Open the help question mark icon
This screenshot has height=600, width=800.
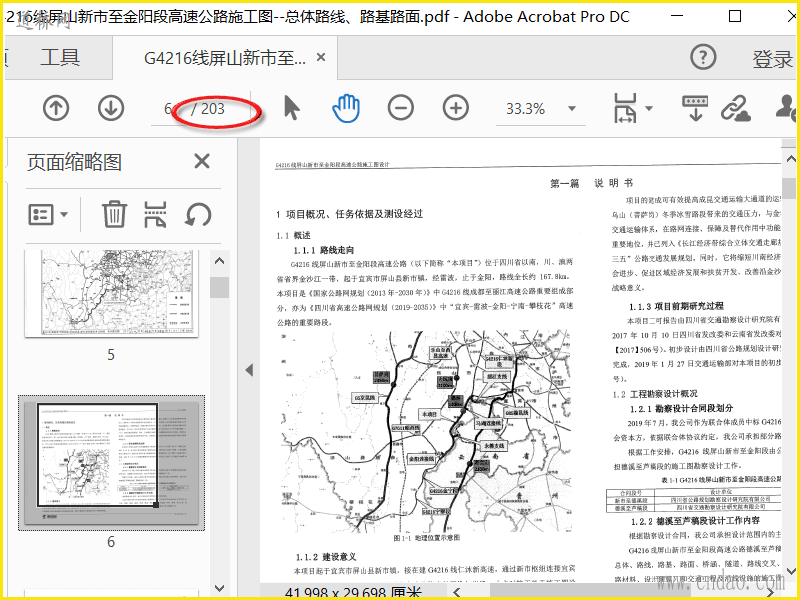click(x=703, y=58)
